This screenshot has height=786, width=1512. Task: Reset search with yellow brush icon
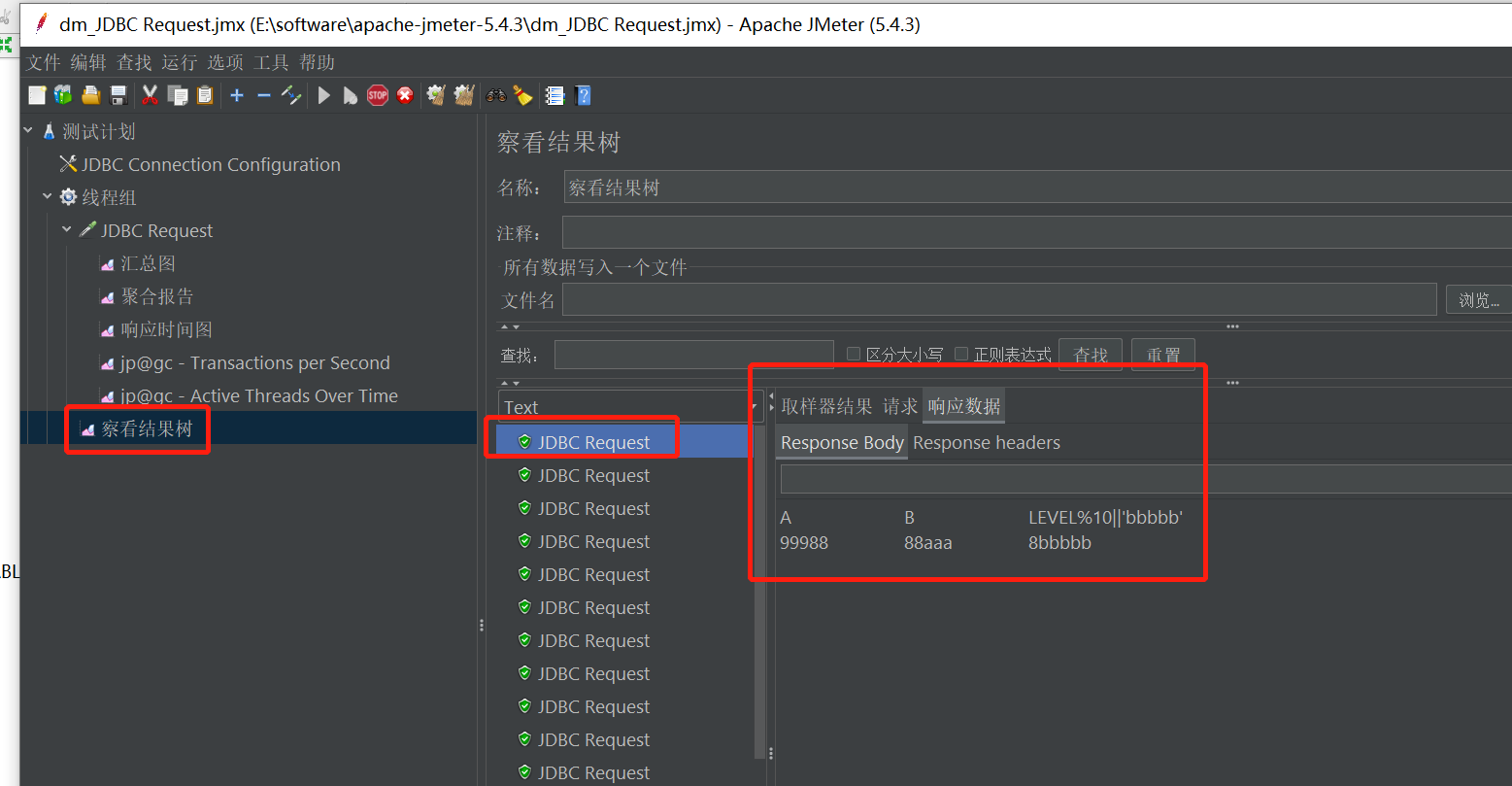point(522,95)
